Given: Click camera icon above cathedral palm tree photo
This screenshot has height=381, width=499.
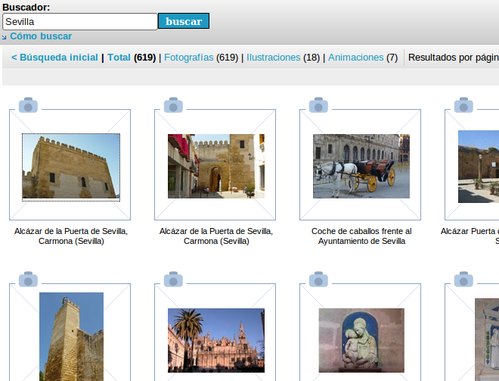Looking at the screenshot, I should (173, 279).
